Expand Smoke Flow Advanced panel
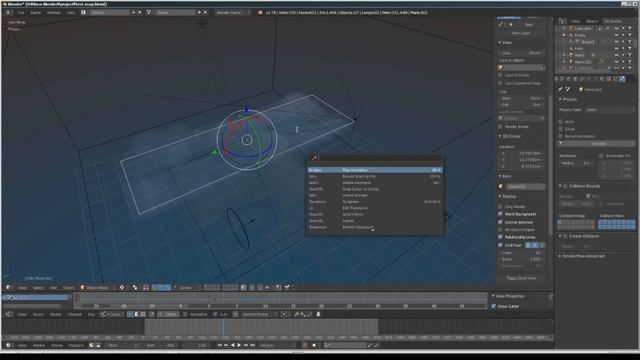 click(560, 256)
